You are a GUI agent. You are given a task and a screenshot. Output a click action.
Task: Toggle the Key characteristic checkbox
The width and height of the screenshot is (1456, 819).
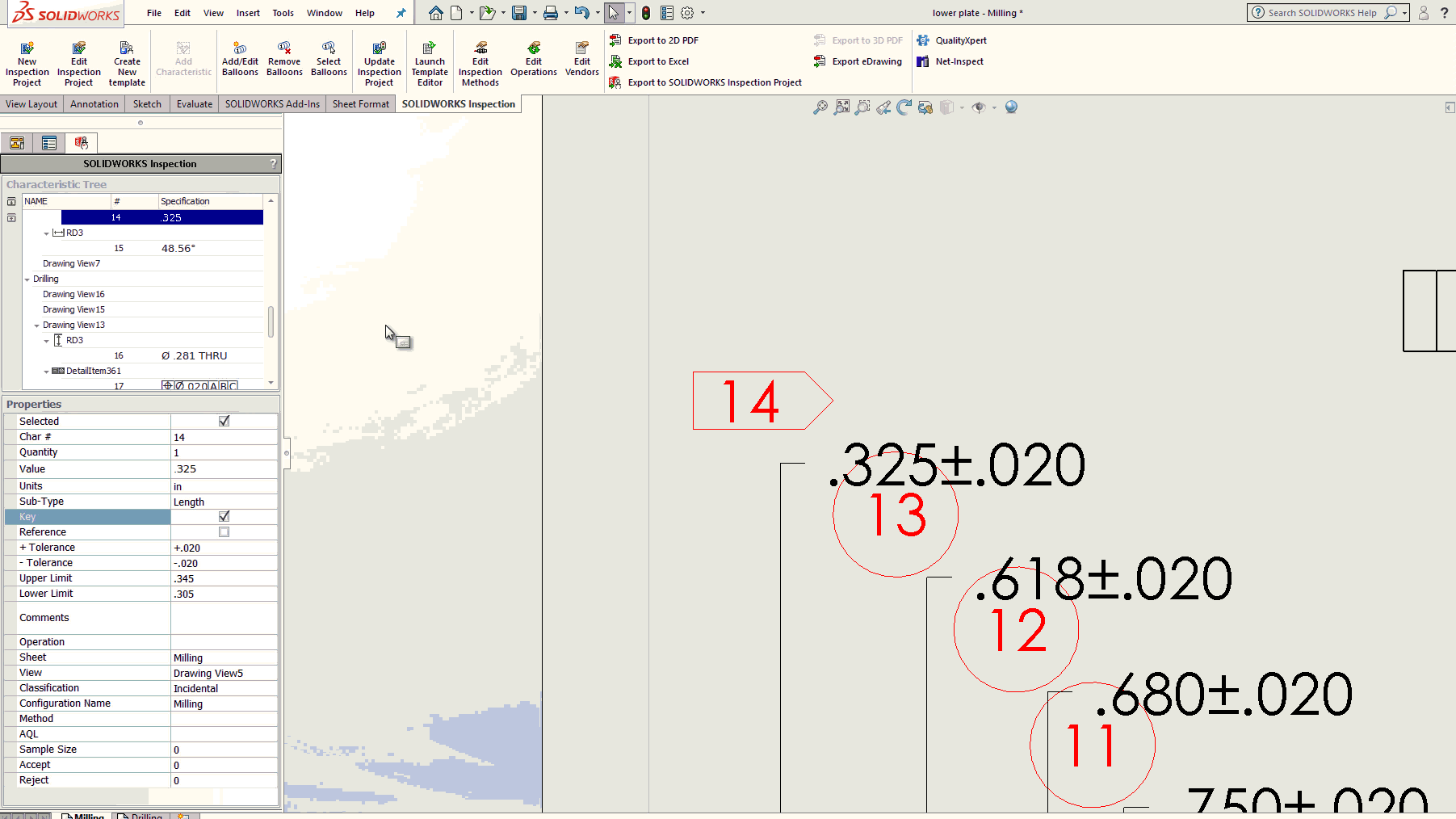(224, 516)
